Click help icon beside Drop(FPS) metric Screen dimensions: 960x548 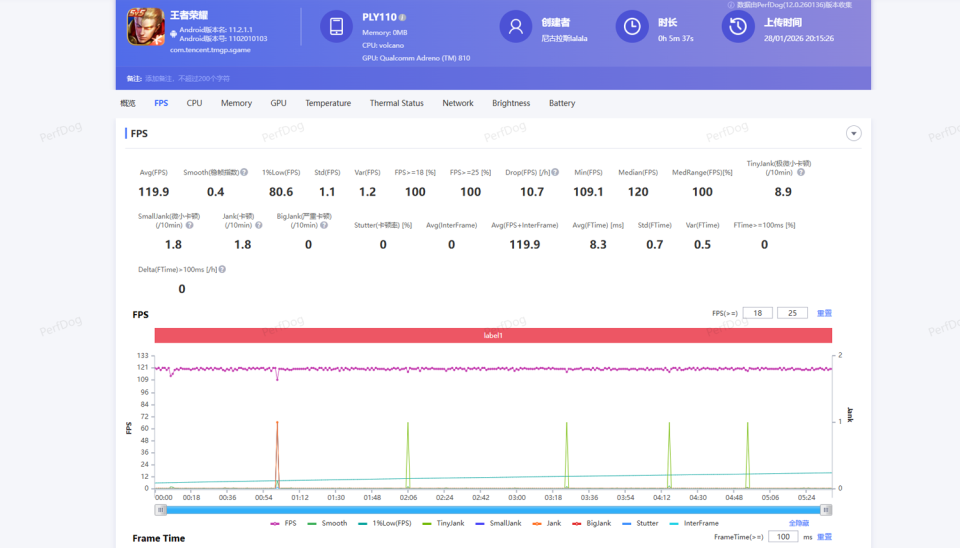[555, 173]
